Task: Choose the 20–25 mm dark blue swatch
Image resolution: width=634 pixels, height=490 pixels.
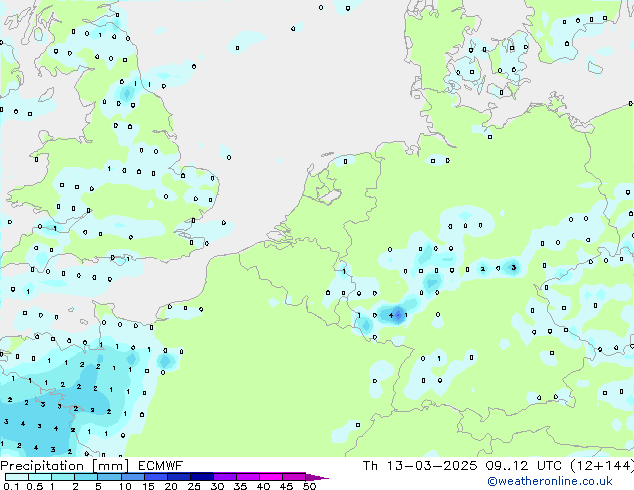Action: (179, 477)
